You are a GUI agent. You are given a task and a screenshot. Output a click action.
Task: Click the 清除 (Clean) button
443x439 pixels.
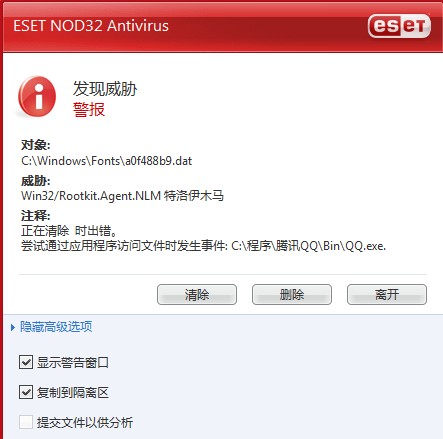[197, 294]
